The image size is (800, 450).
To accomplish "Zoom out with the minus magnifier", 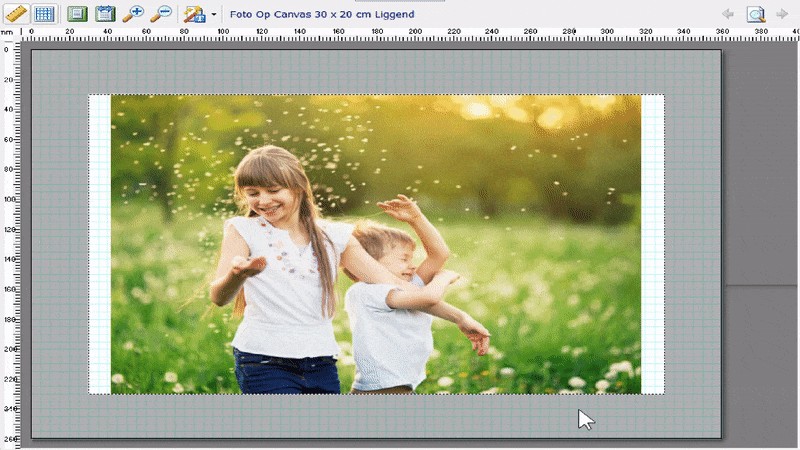I will pyautogui.click(x=161, y=14).
